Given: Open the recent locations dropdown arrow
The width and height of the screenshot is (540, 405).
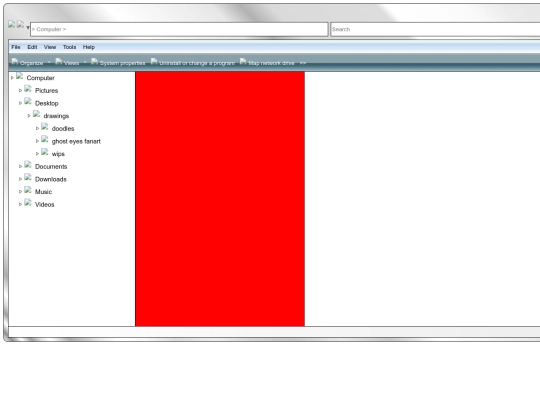Looking at the screenshot, I should click(x=28, y=28).
